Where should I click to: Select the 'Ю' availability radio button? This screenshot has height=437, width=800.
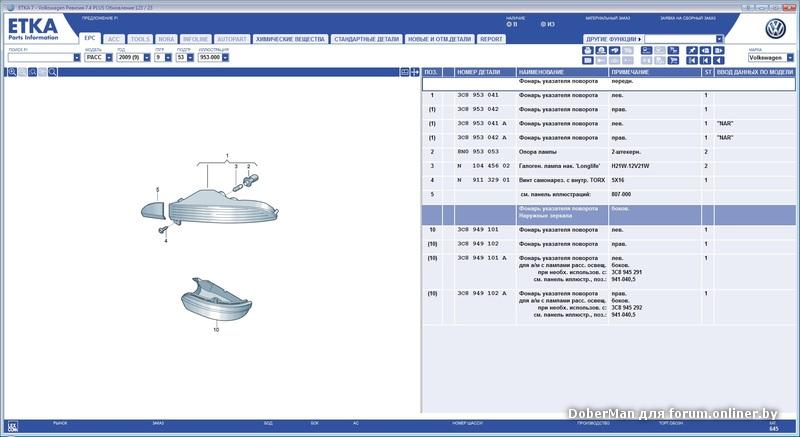(543, 24)
